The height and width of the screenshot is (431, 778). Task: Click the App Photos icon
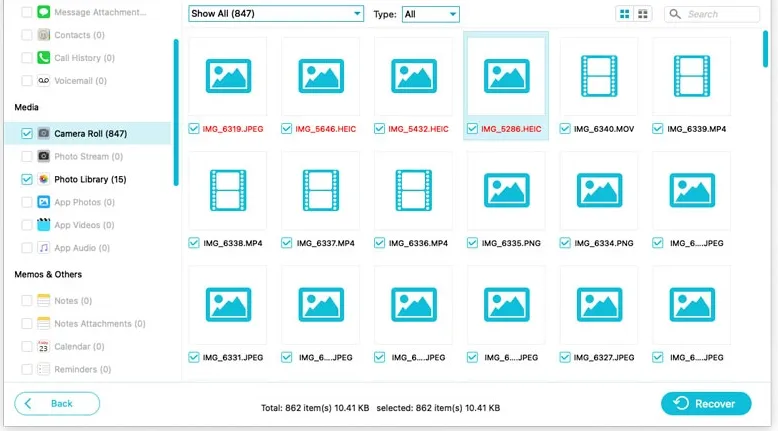(x=44, y=202)
